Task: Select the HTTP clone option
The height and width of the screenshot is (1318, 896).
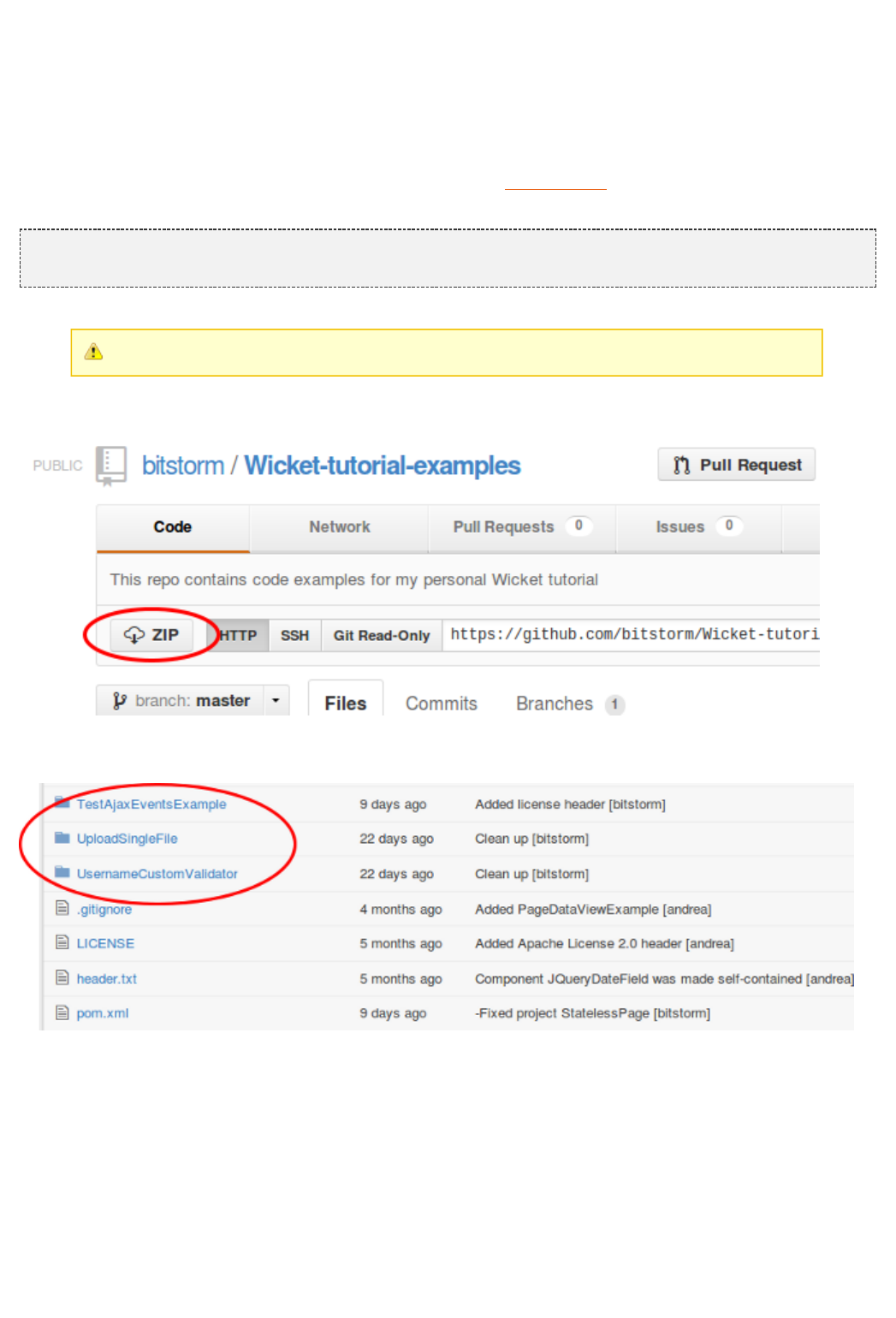Action: 238,635
